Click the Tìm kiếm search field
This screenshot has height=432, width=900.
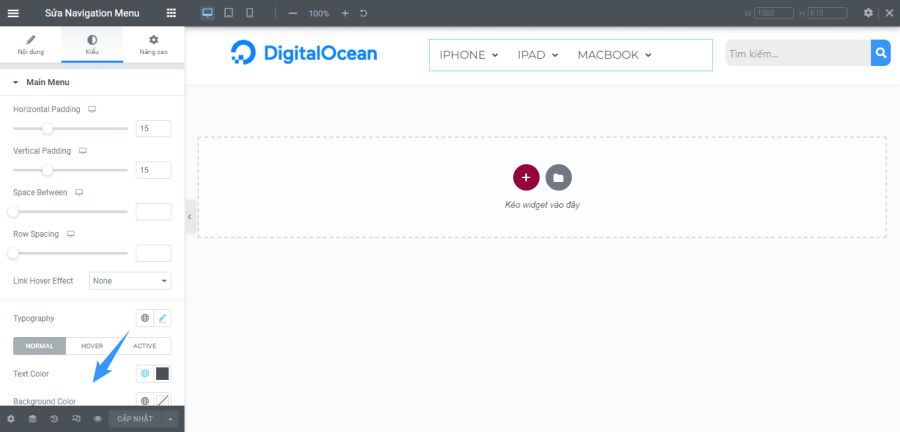(798, 53)
